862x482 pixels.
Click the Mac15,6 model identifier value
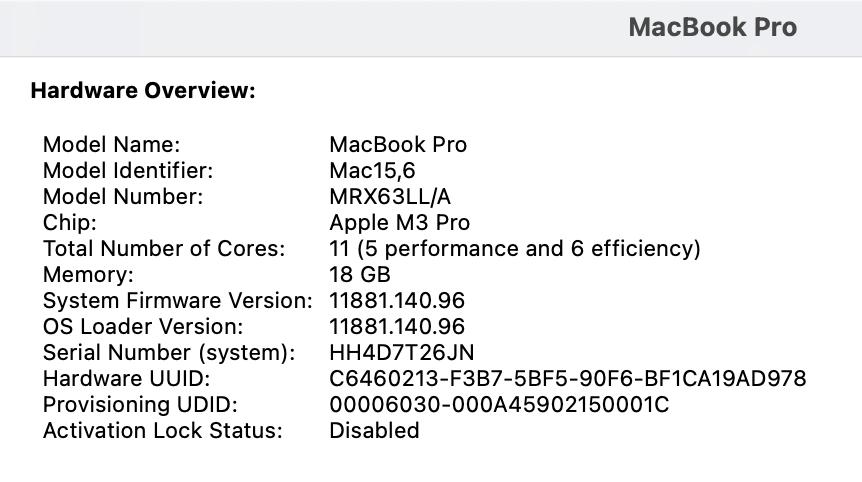372,170
